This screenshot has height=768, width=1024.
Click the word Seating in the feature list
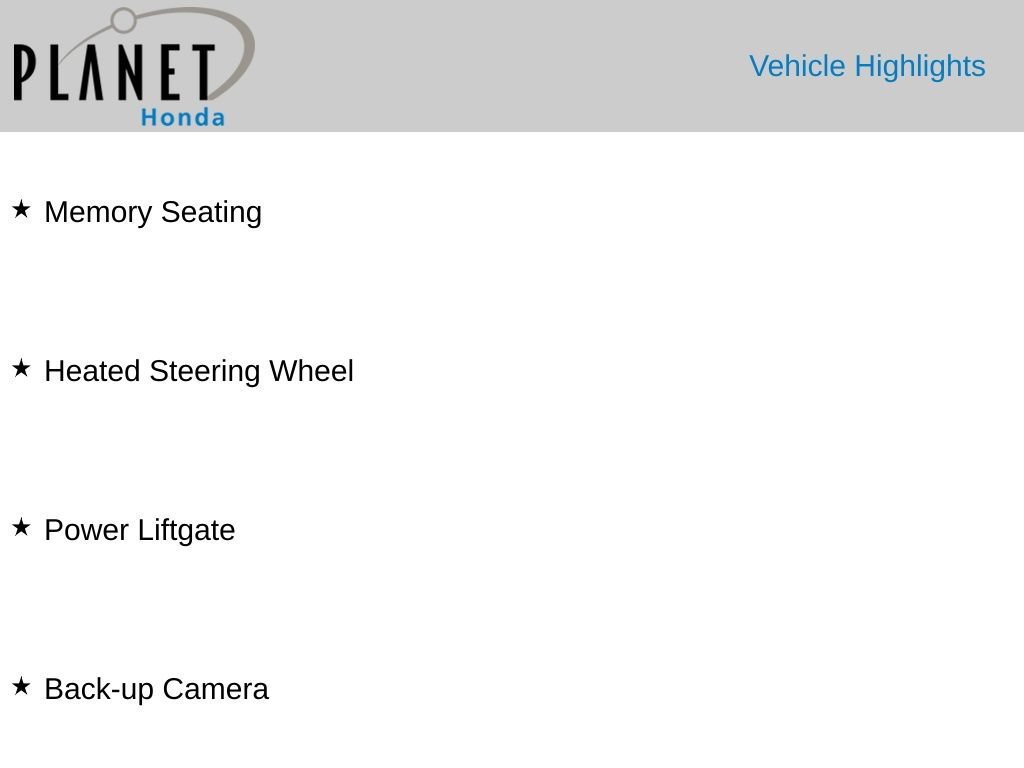point(212,212)
